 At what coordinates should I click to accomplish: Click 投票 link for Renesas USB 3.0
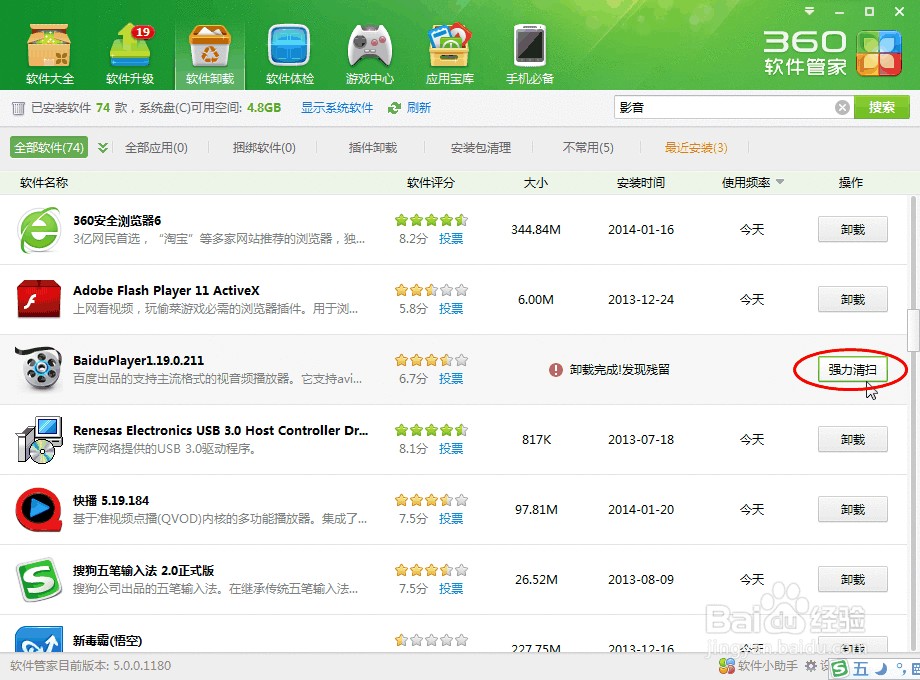coord(451,449)
